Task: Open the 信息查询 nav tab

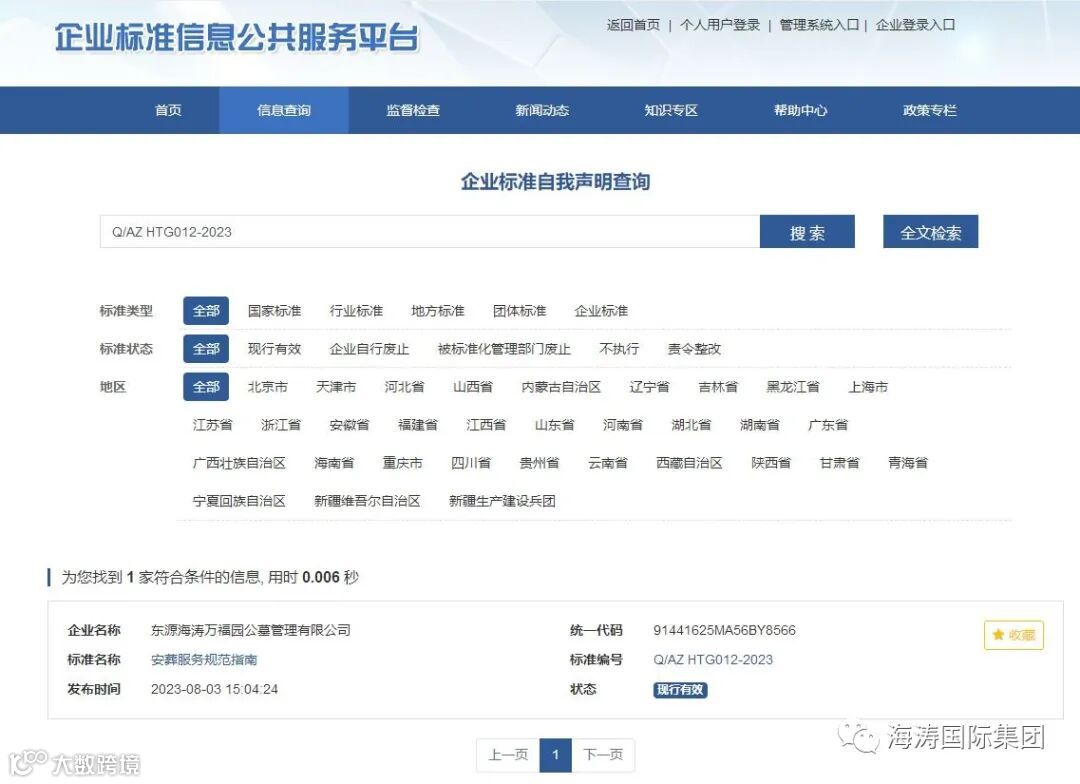Action: 284,110
